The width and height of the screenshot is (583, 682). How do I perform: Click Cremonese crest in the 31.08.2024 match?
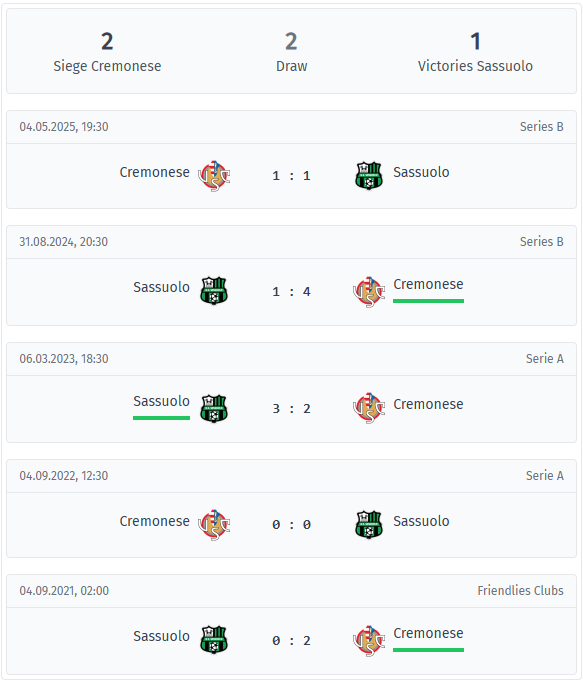(369, 291)
